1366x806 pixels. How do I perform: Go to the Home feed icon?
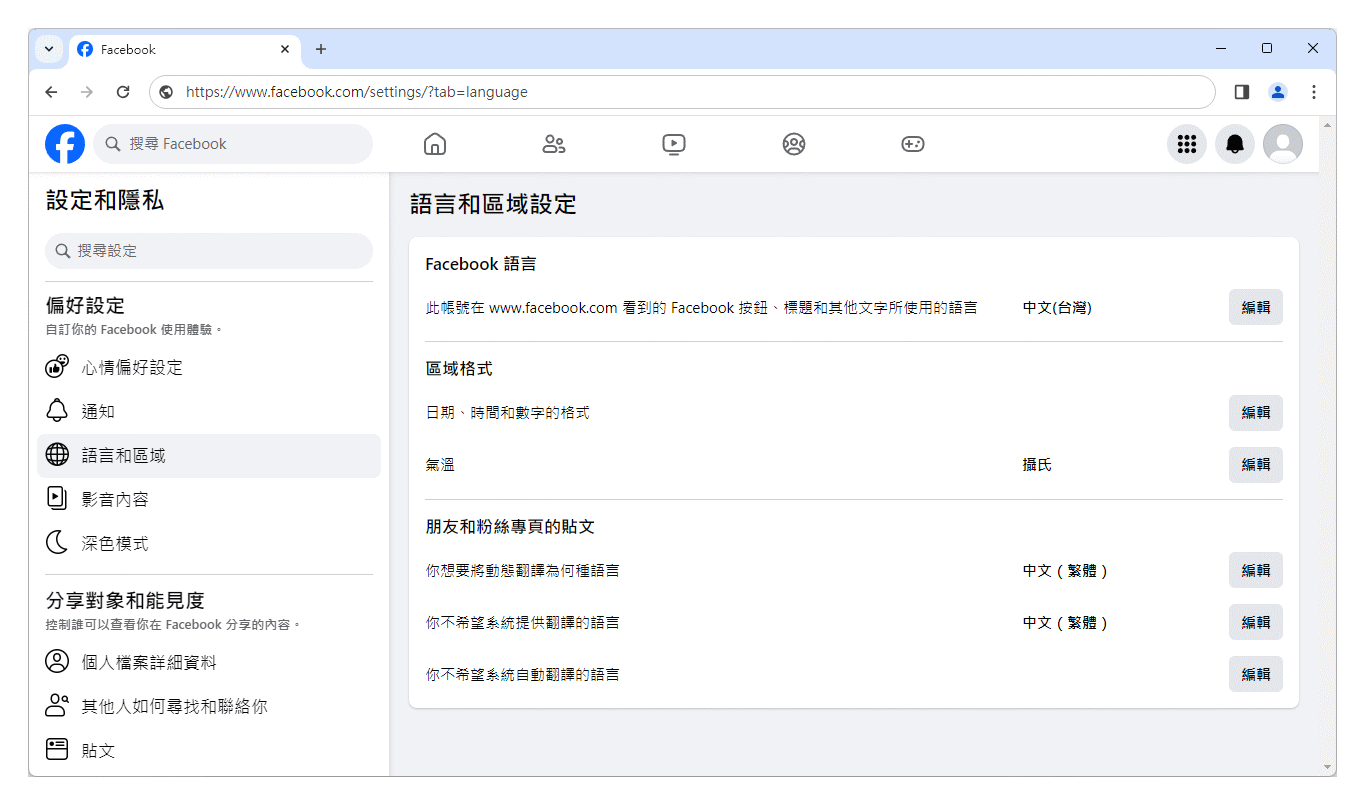click(435, 144)
